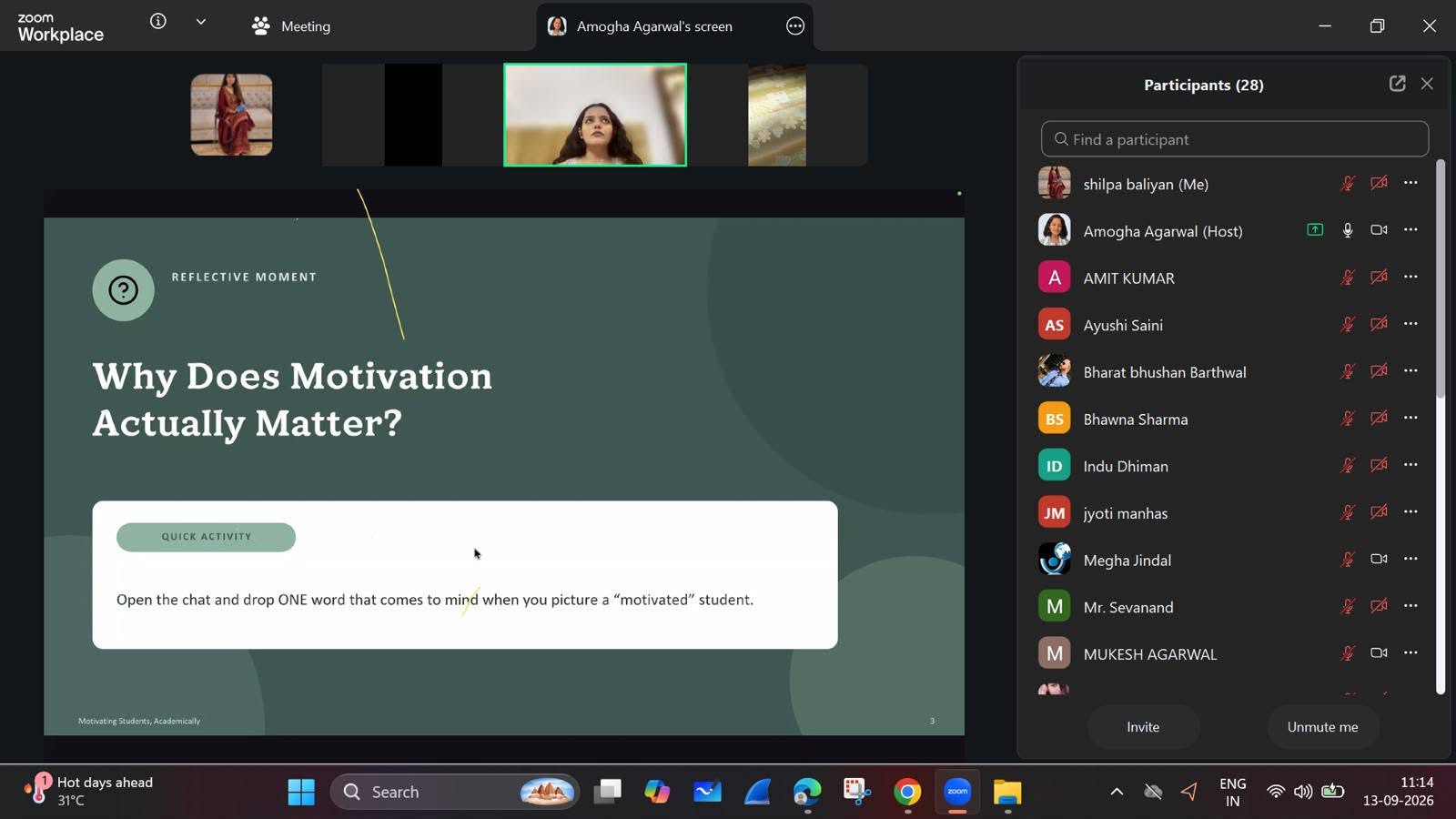Click the Find a participant search field
This screenshot has width=1456, height=819.
1235,139
